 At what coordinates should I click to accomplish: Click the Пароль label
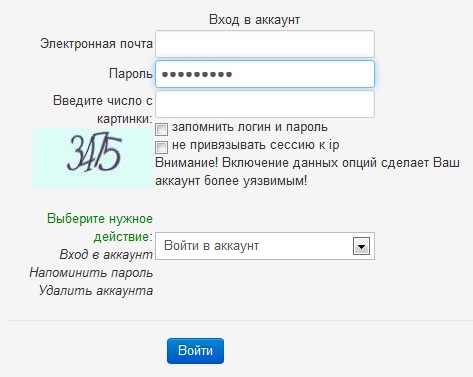coord(131,73)
